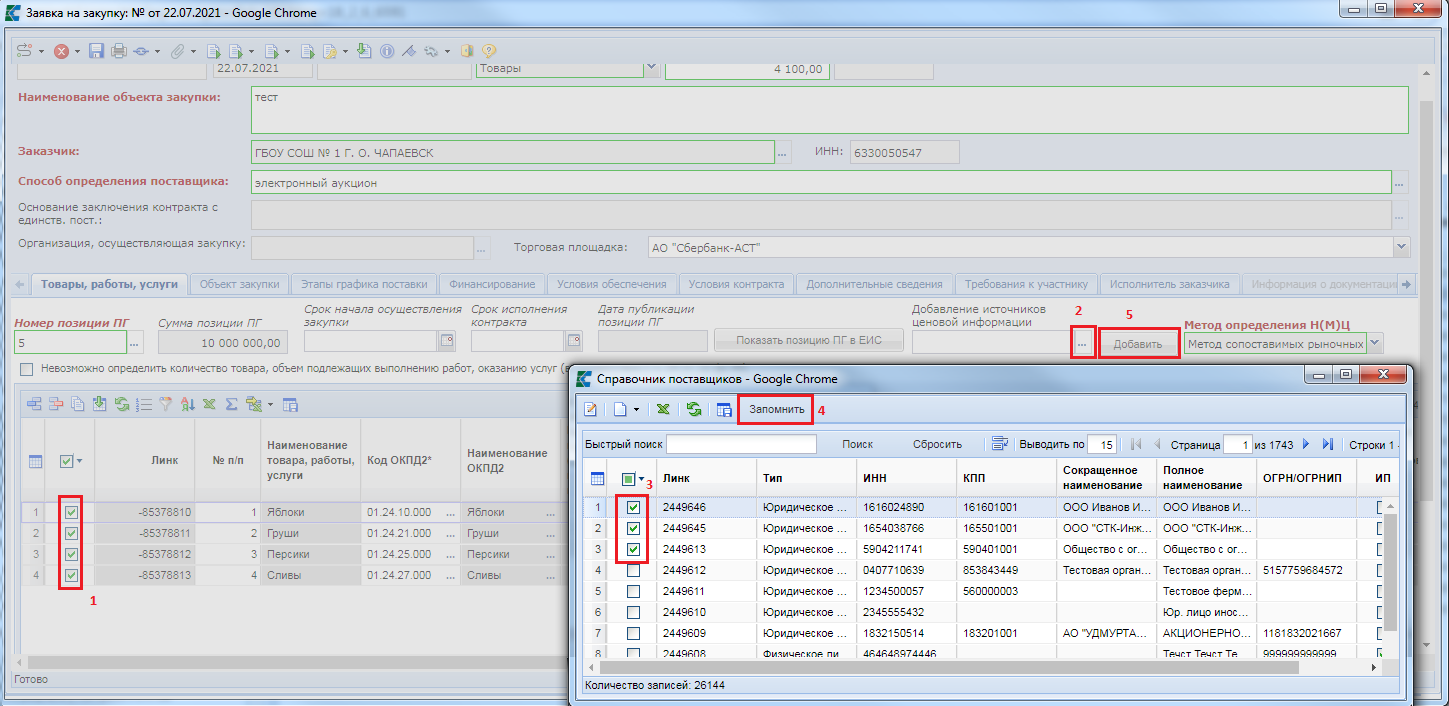Open the Метод определения Н(М)Ц dropdown

tap(1375, 343)
